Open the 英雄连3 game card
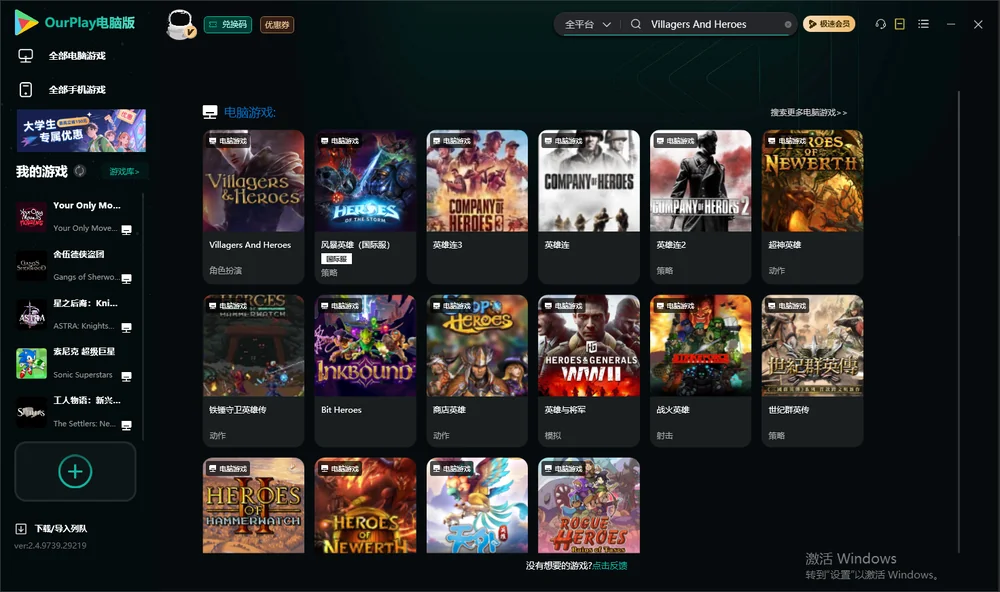This screenshot has width=1000, height=592. [477, 207]
